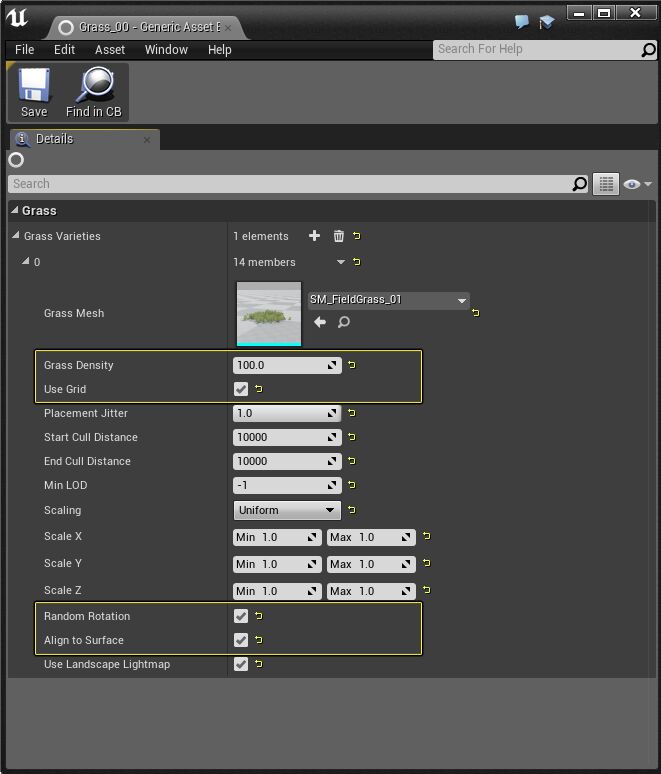Open property matrix grid view button
The image size is (661, 774).
click(x=605, y=184)
